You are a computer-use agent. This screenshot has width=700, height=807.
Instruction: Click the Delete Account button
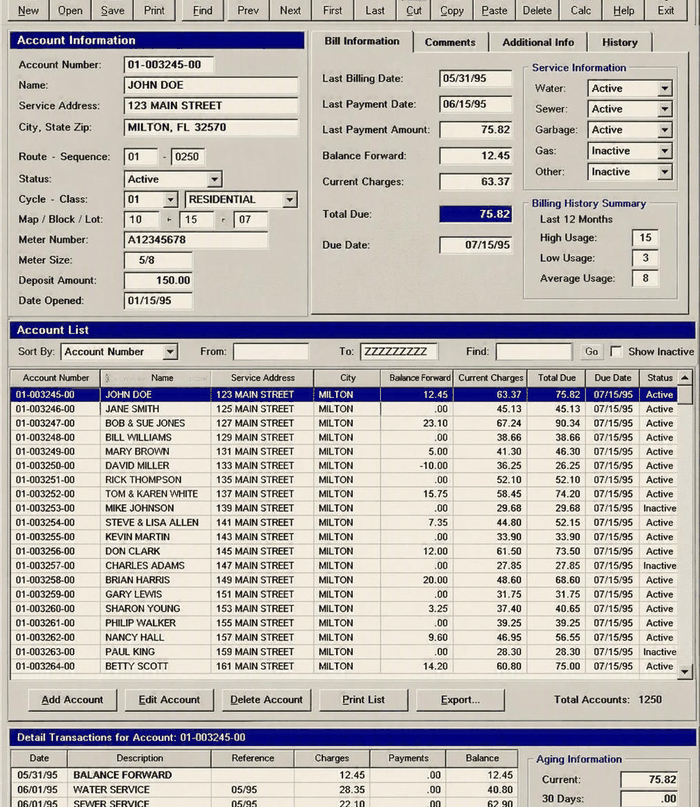click(266, 700)
